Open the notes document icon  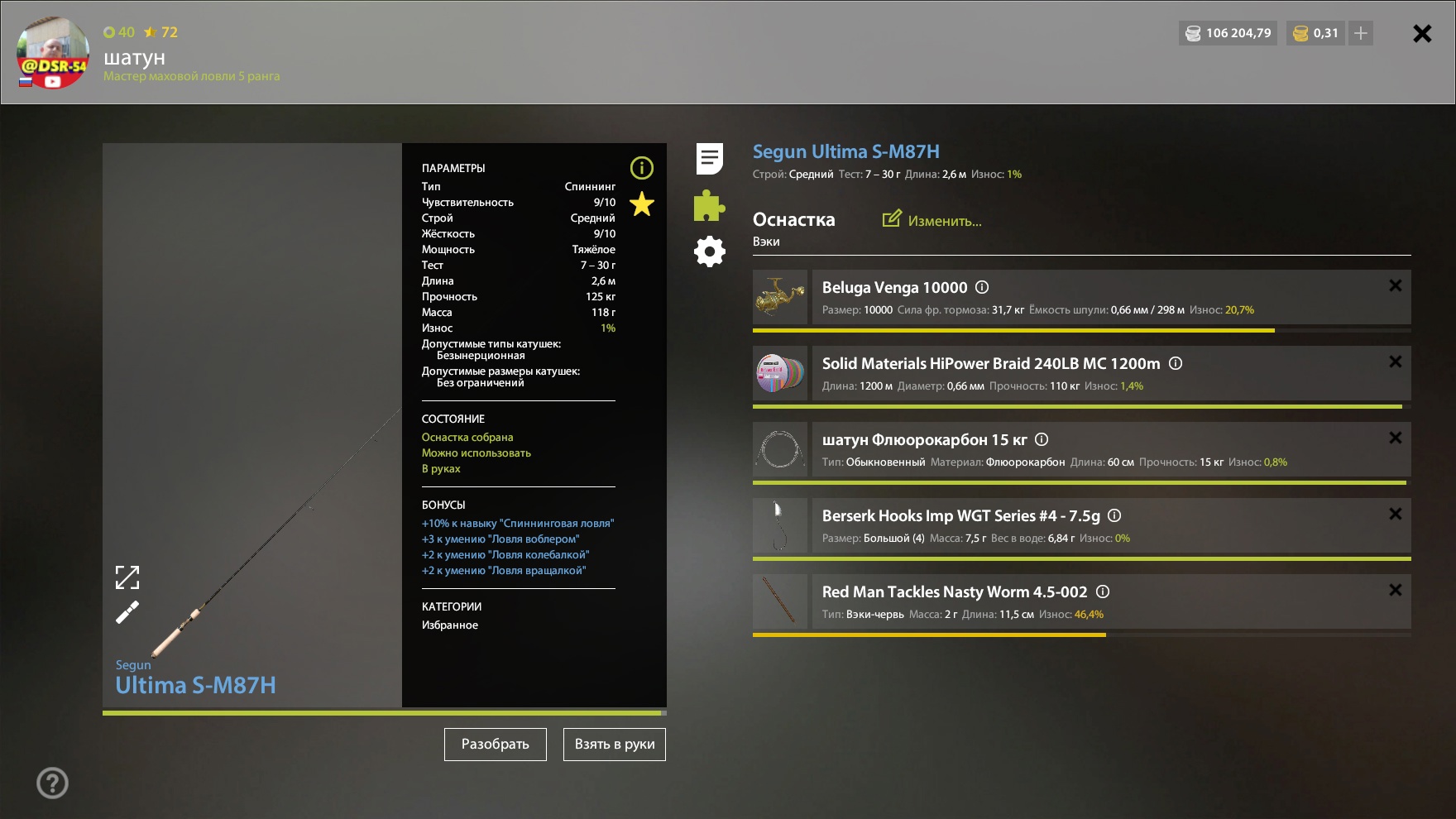(710, 159)
